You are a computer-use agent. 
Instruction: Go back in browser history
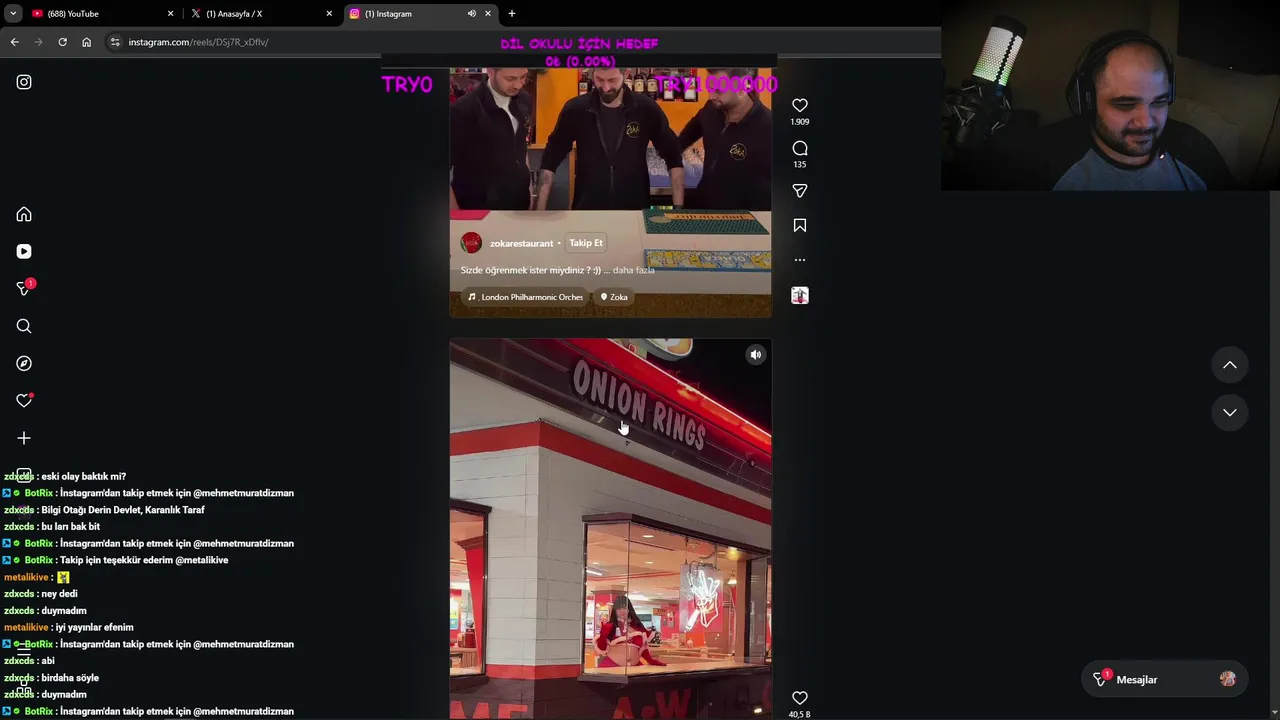coord(14,42)
